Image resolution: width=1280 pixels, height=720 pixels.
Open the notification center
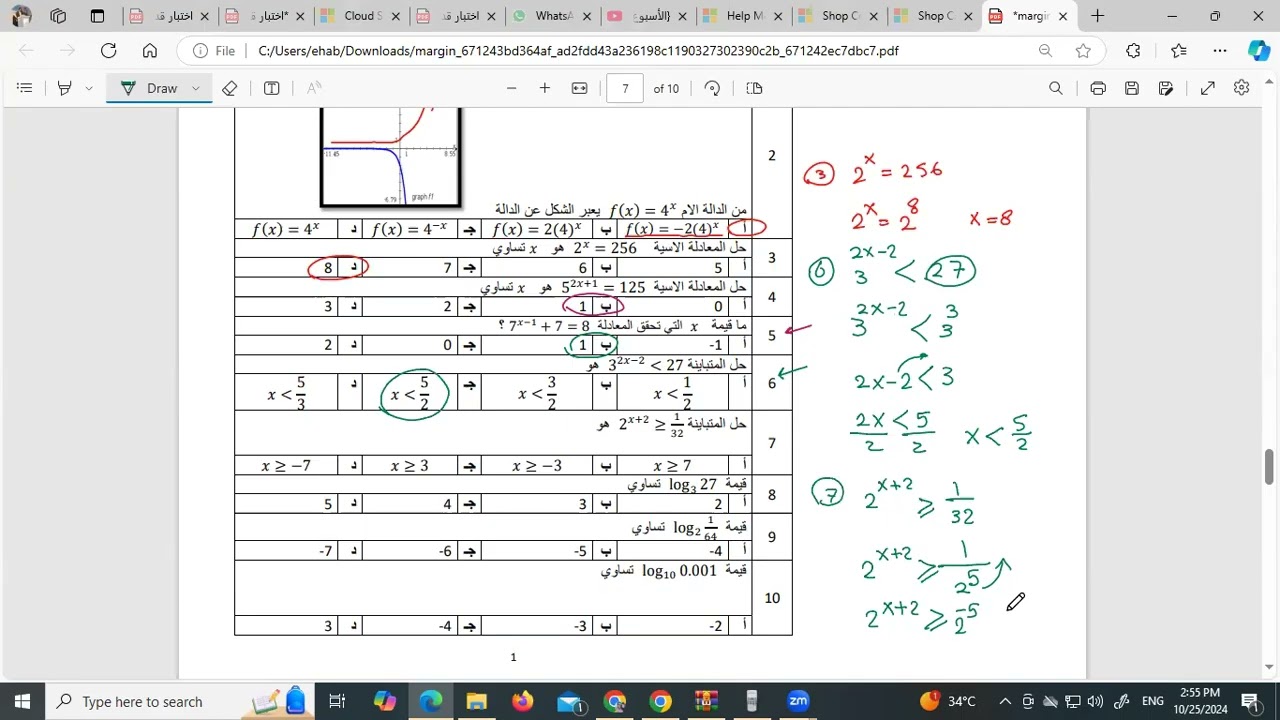[x=1250, y=701]
